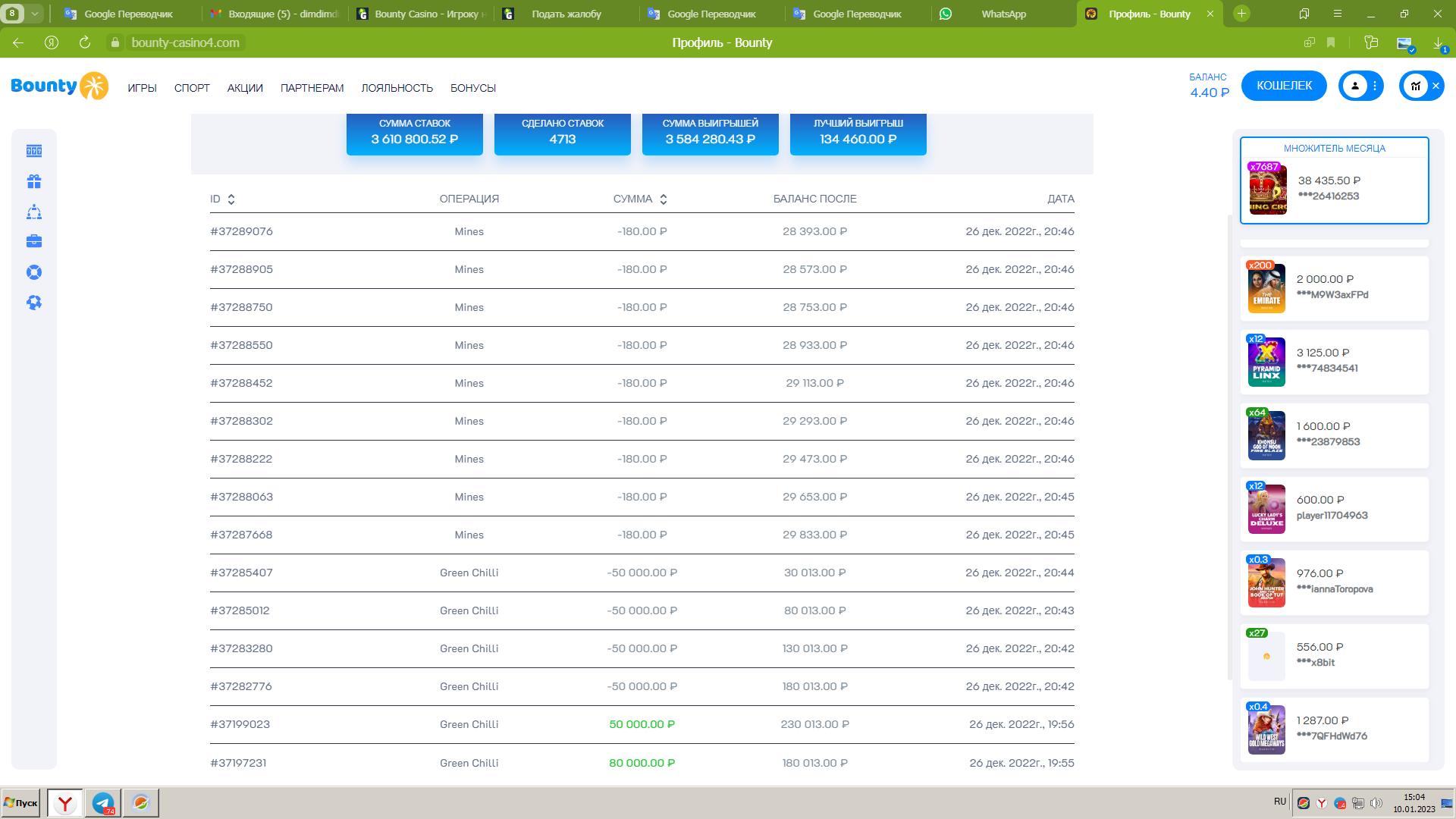Close the chat widget with the X
Screen dimensions: 1456x819
click(1436, 86)
